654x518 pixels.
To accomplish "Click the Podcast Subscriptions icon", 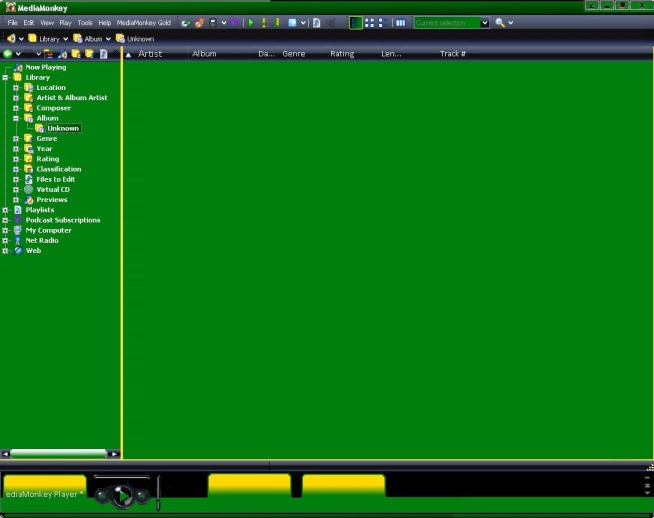I will [18, 220].
